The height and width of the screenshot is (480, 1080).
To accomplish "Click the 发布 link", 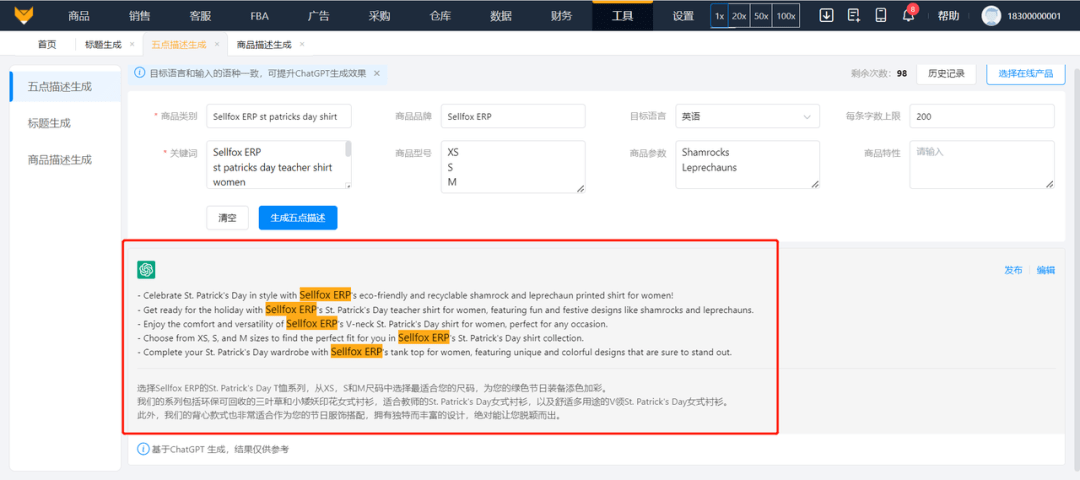I will [x=1013, y=270].
